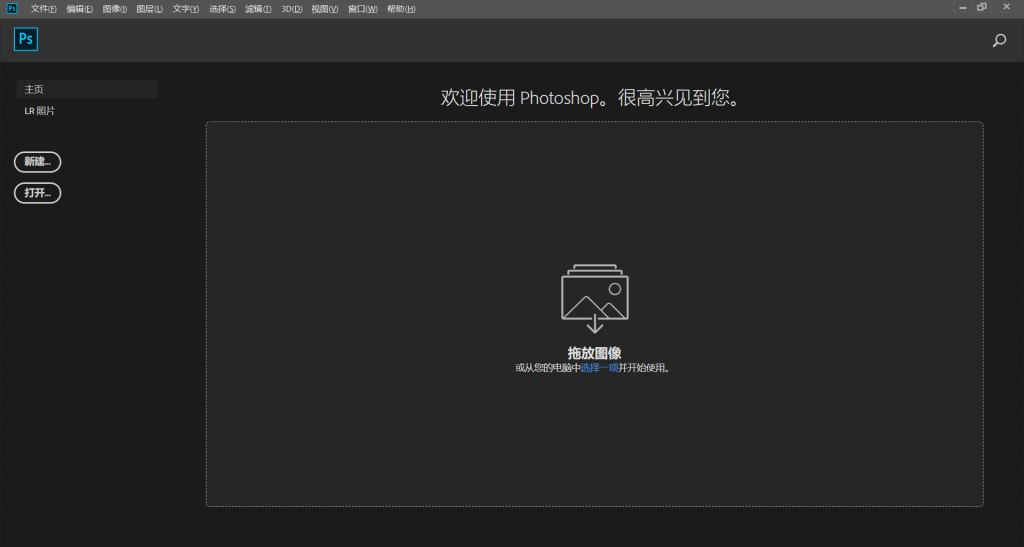The height and width of the screenshot is (547, 1024).
Task: Open the 文字(Y) menu
Action: (186, 9)
